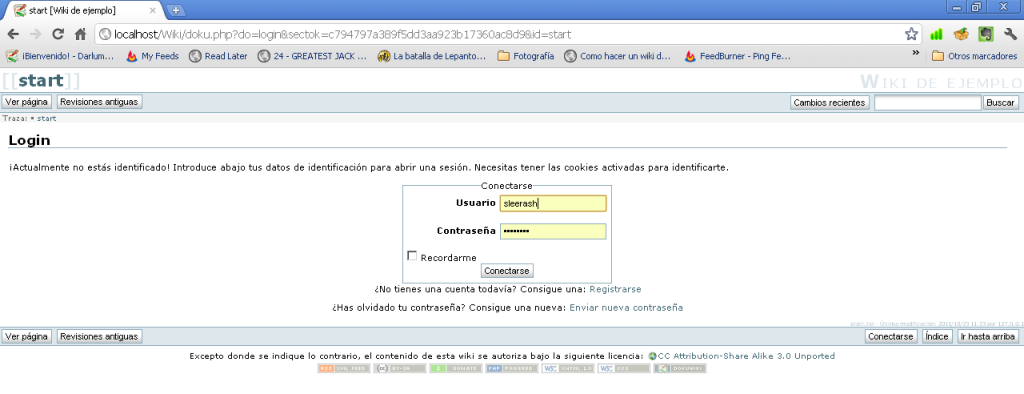Open Cambios recientes

coord(829,103)
